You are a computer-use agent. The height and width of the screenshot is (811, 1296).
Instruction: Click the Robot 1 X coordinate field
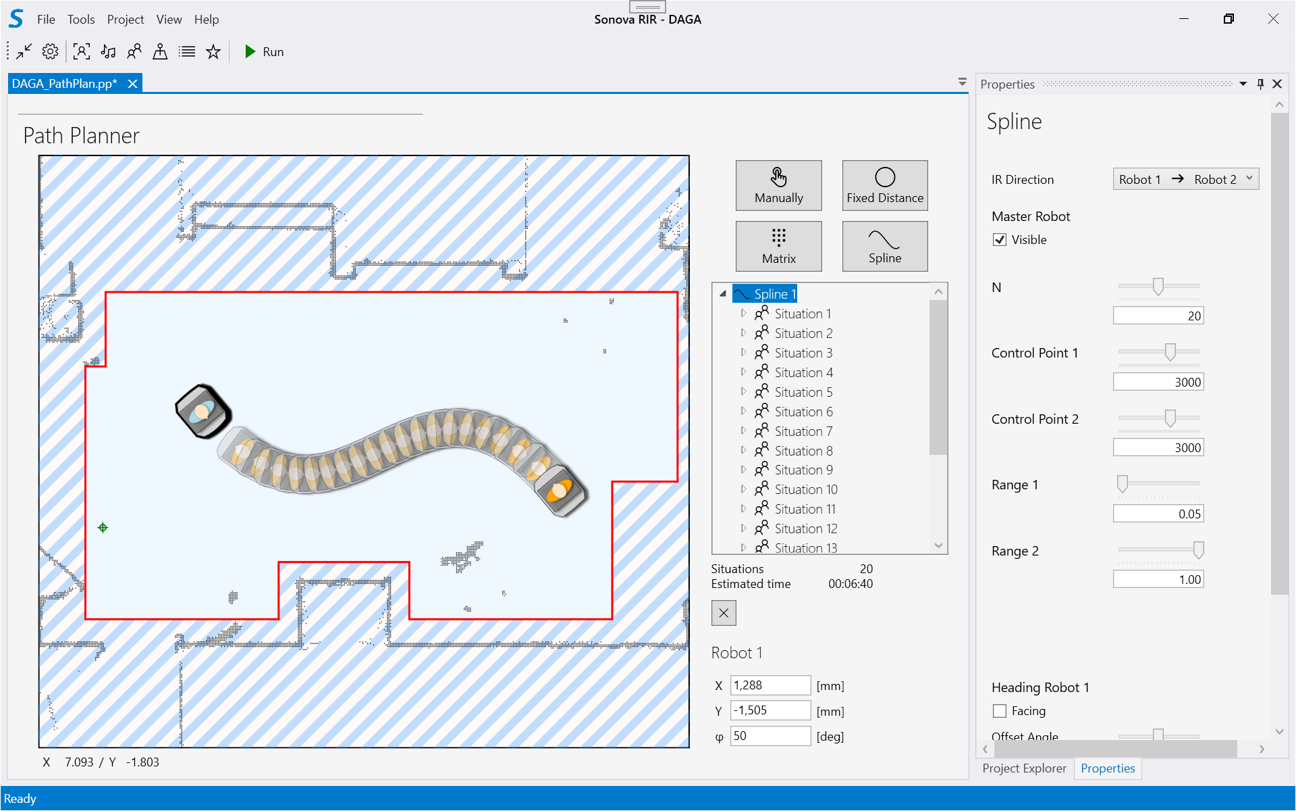coord(769,685)
